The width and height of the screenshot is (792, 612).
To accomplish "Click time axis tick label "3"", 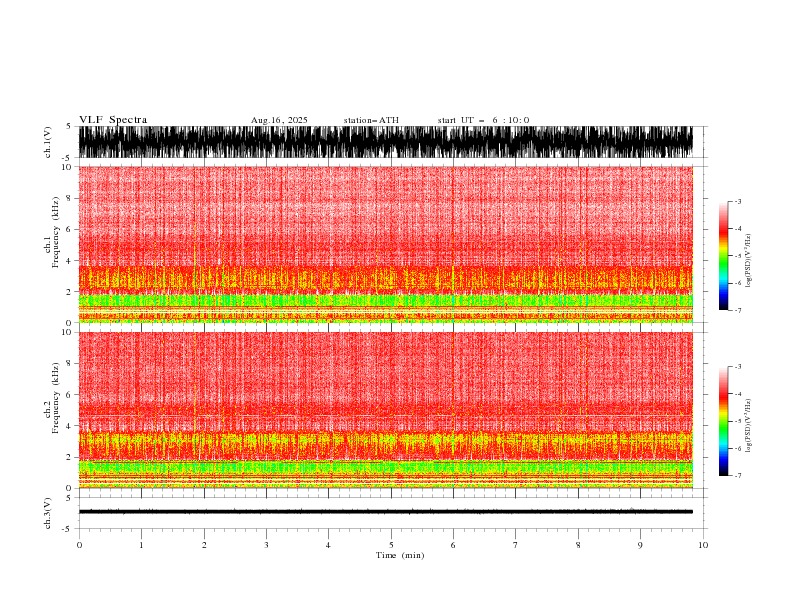I will pyautogui.click(x=266, y=545).
